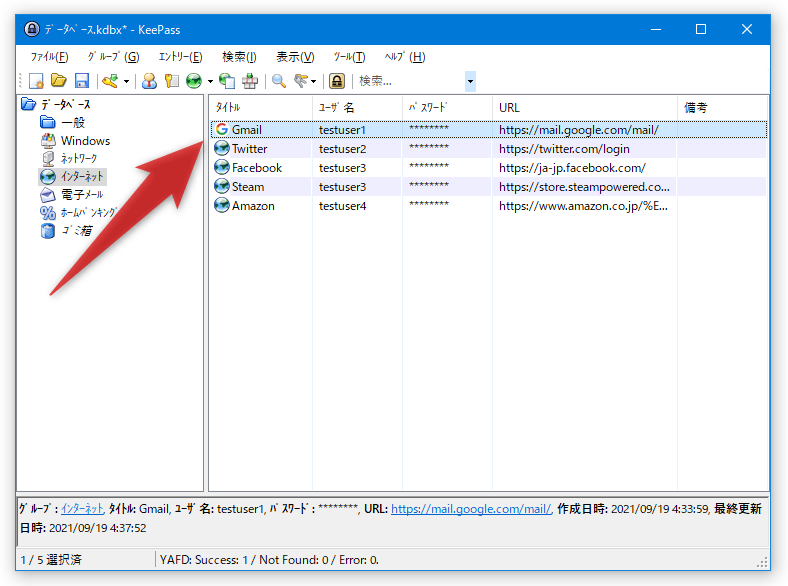Image resolution: width=788 pixels, height=586 pixels.
Task: Select the ホームバンキング group
Action: pyautogui.click(x=88, y=213)
